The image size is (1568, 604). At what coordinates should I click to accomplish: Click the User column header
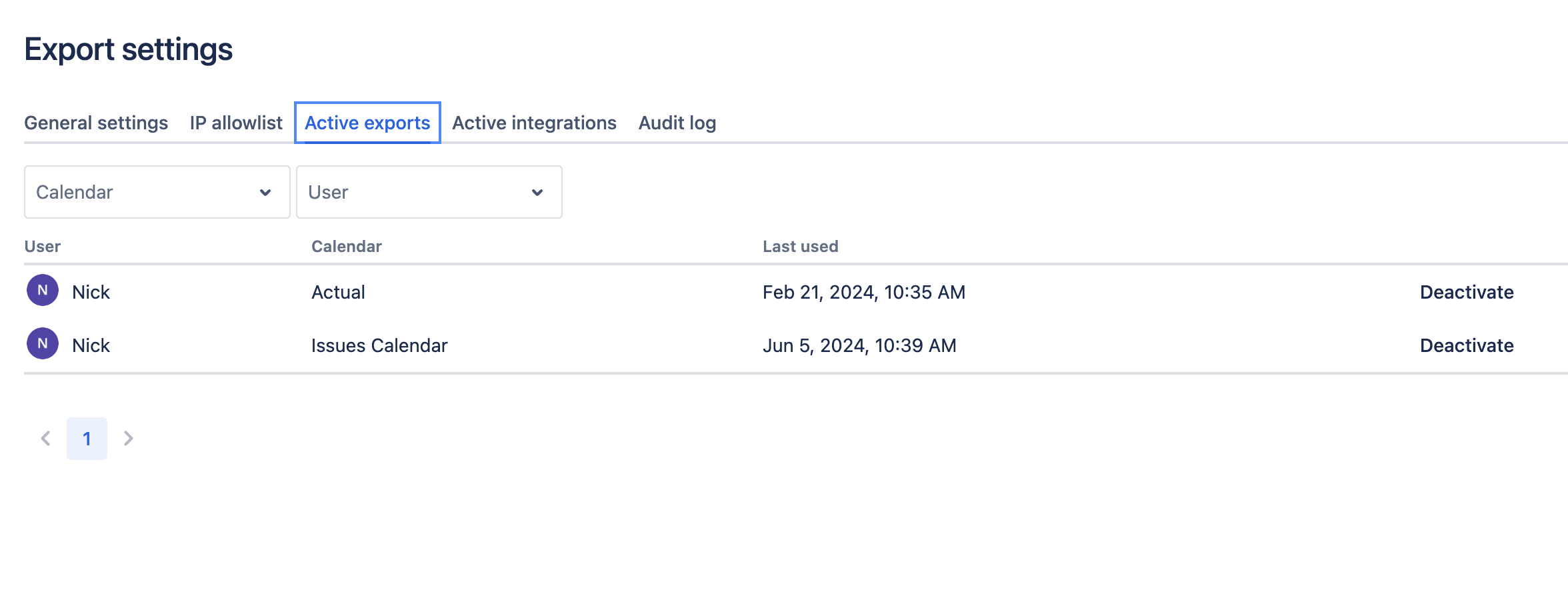pyautogui.click(x=43, y=247)
